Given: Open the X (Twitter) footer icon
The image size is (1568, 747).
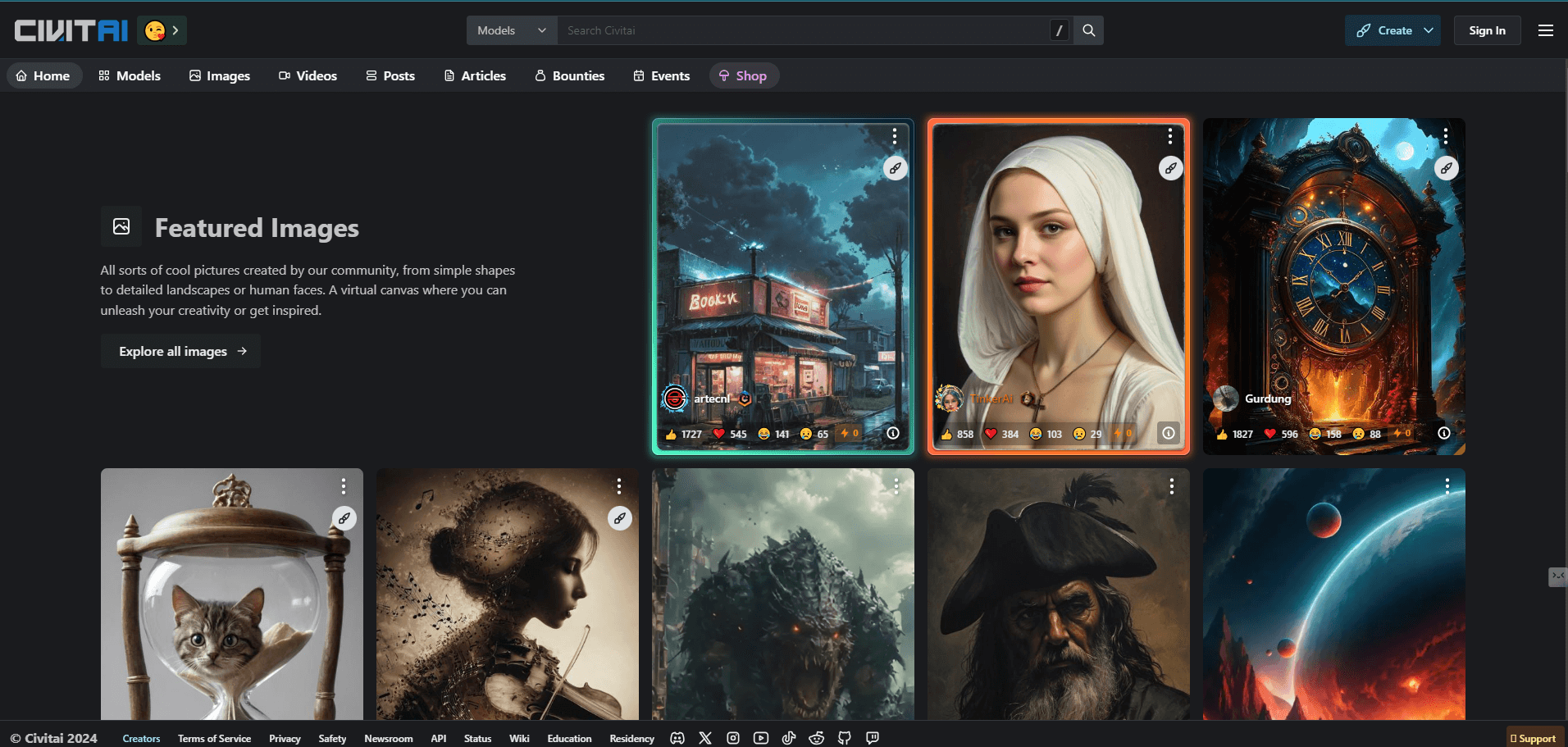Looking at the screenshot, I should (x=705, y=738).
